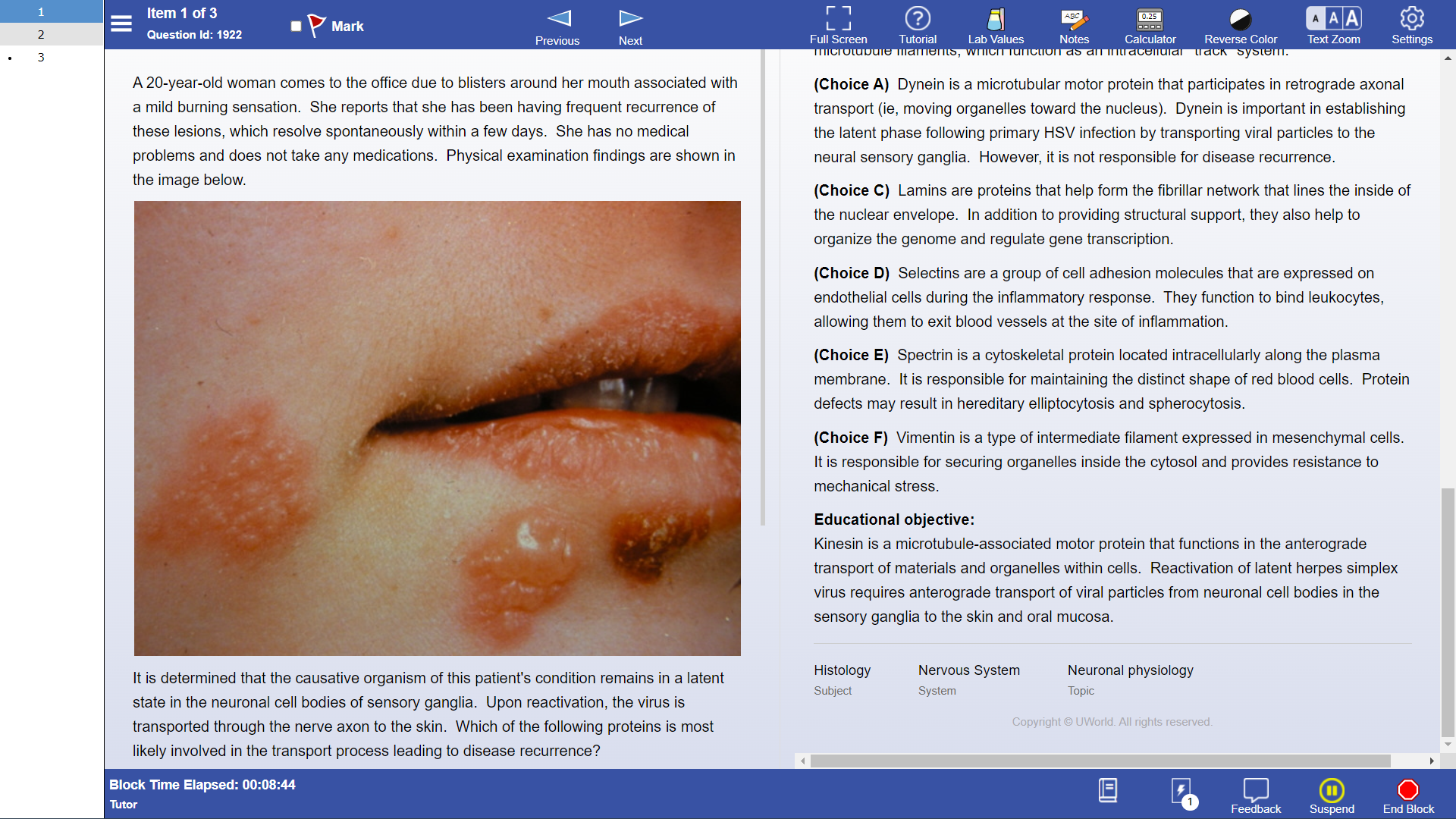Select question 2 in sidebar list

41,34
